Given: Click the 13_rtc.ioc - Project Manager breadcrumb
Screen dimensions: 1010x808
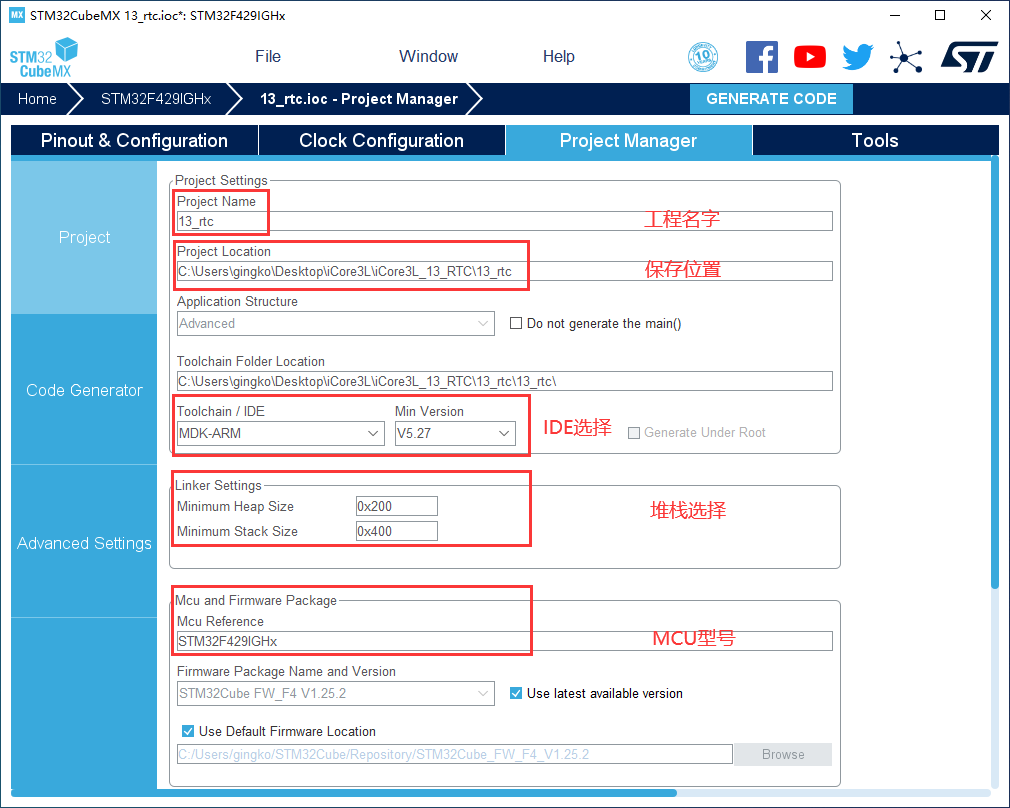Looking at the screenshot, I should [359, 99].
